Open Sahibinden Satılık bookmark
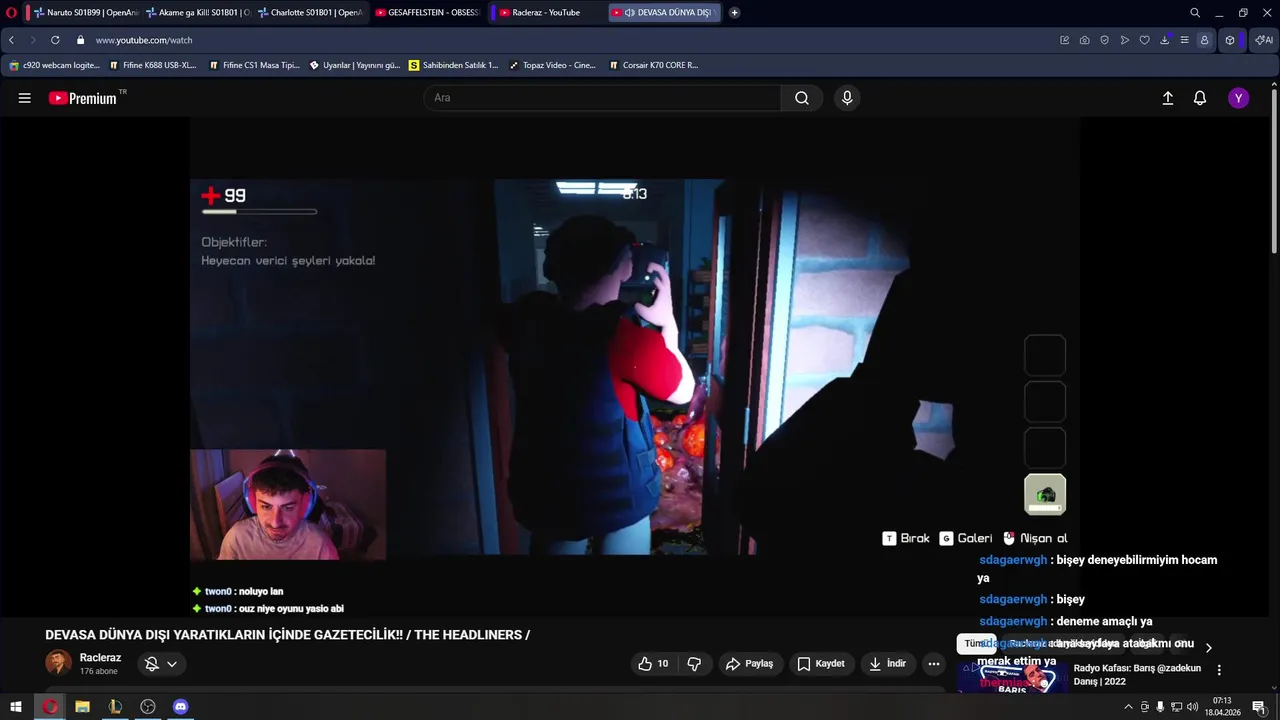Image resolution: width=1280 pixels, height=720 pixels. coord(454,65)
